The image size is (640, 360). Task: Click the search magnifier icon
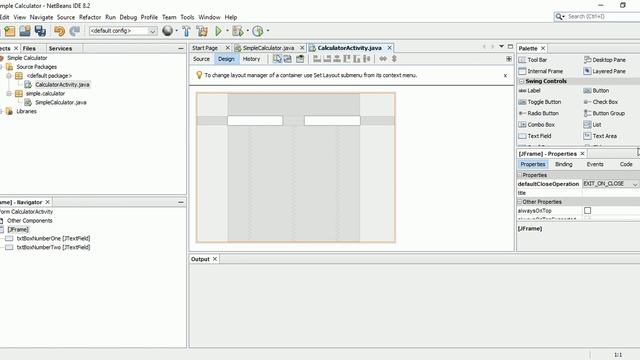pos(559,16)
